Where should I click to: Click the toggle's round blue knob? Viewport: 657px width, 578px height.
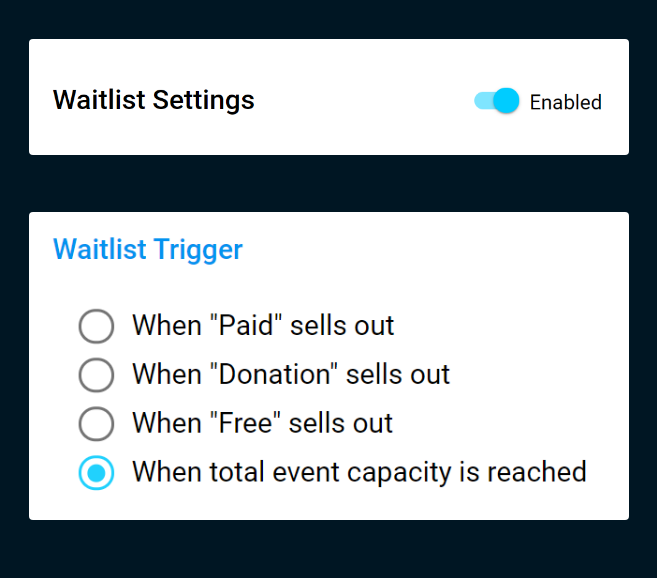[507, 101]
